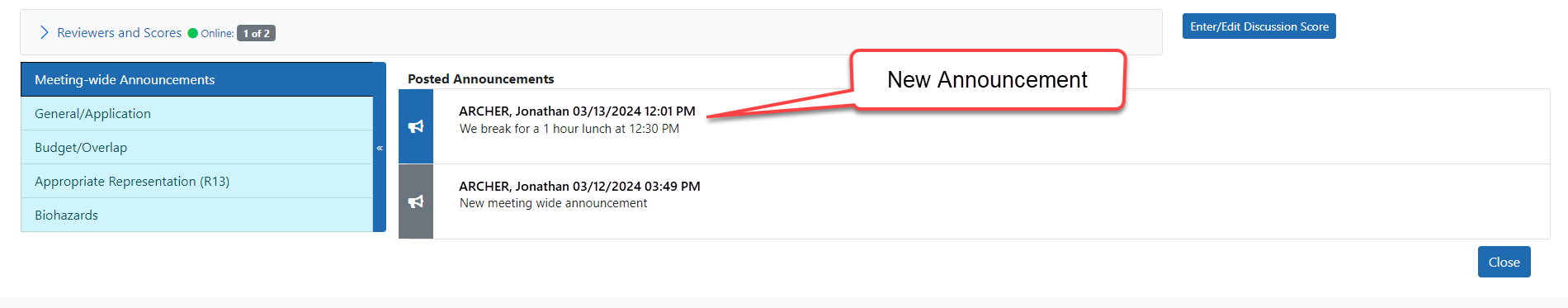Switch to the Budget/Overlap tab

tap(197, 147)
